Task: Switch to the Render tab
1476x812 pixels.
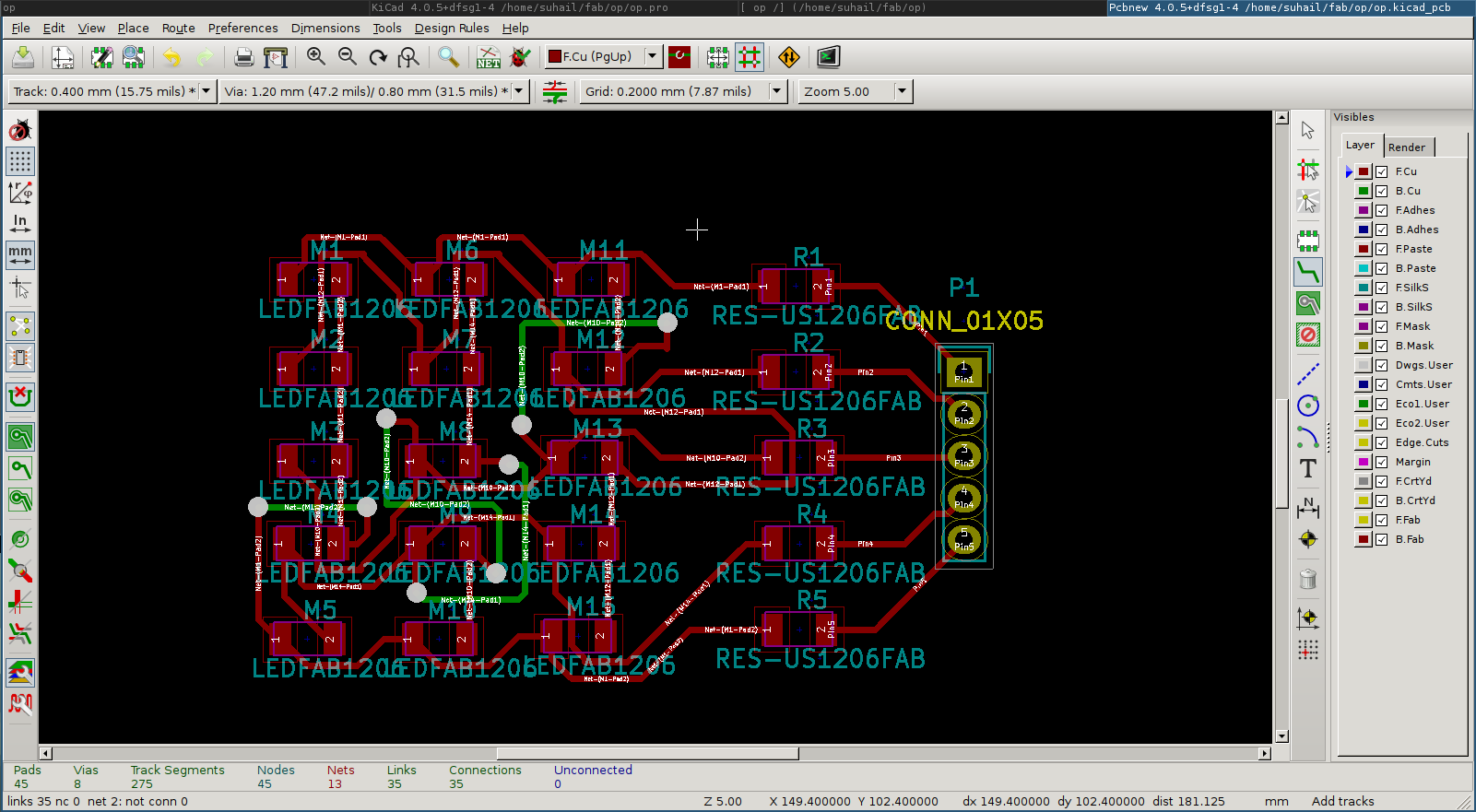Action: coord(1406,147)
